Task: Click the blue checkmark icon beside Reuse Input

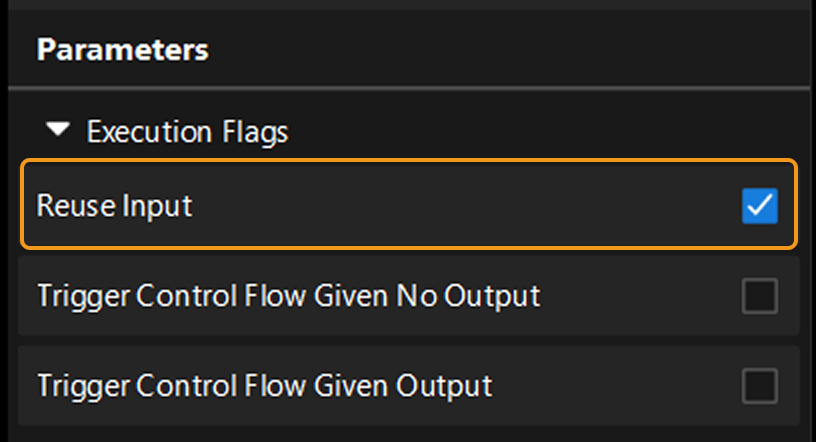Action: [x=759, y=206]
